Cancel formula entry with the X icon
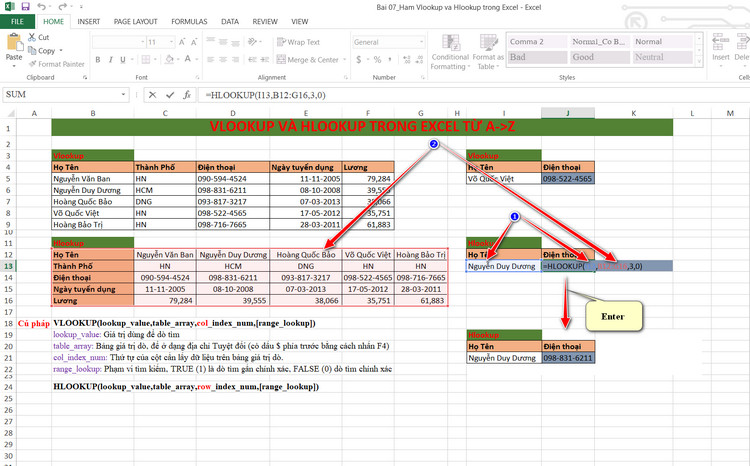The image size is (750, 466). pyautogui.click(x=152, y=95)
